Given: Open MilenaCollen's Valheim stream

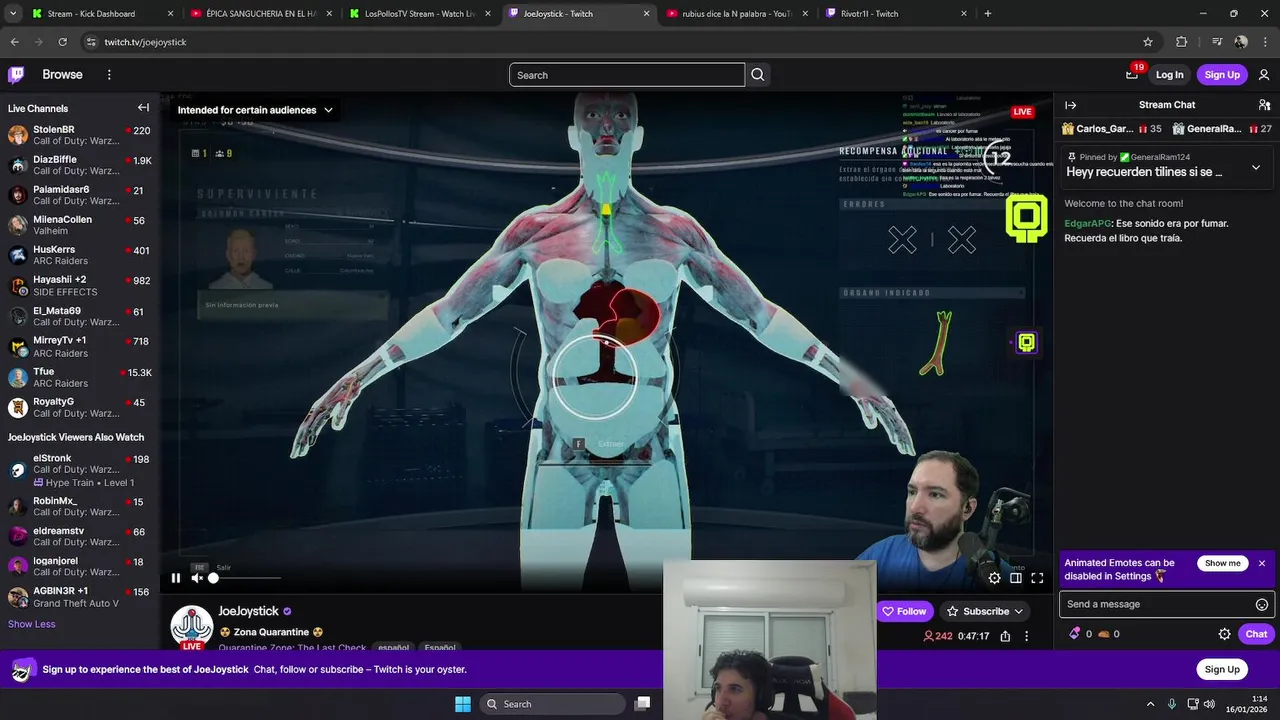Looking at the screenshot, I should pos(78,226).
